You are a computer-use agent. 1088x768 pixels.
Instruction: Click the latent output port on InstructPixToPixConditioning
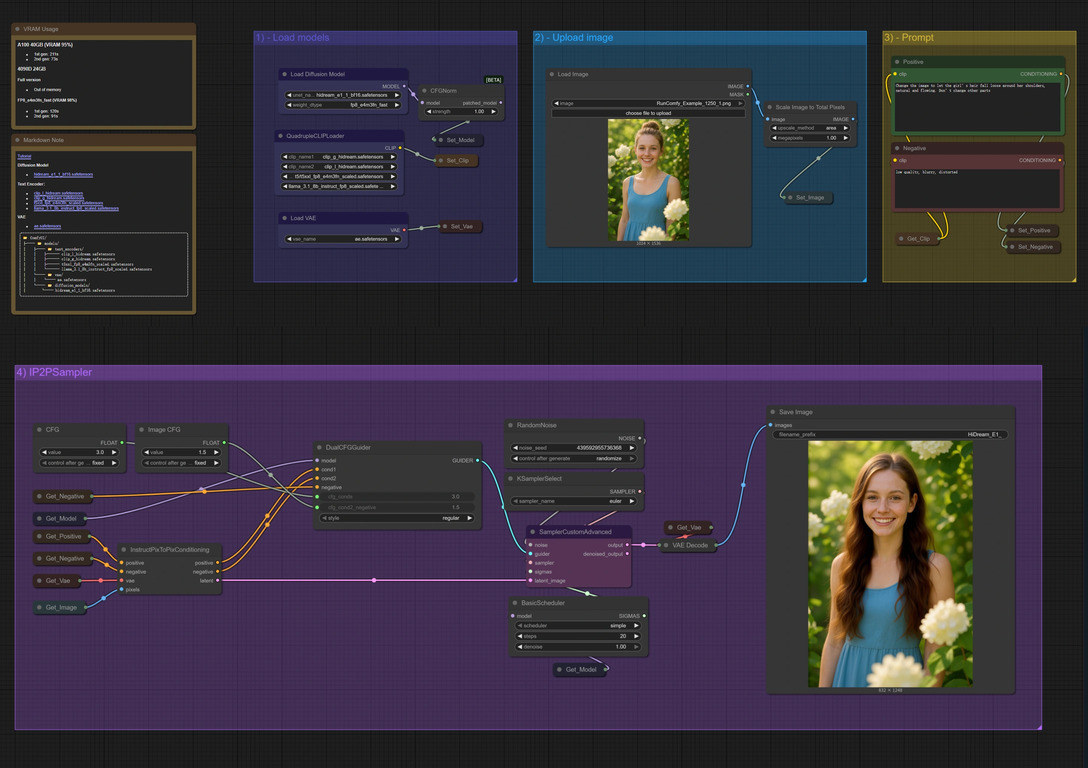pos(220,580)
